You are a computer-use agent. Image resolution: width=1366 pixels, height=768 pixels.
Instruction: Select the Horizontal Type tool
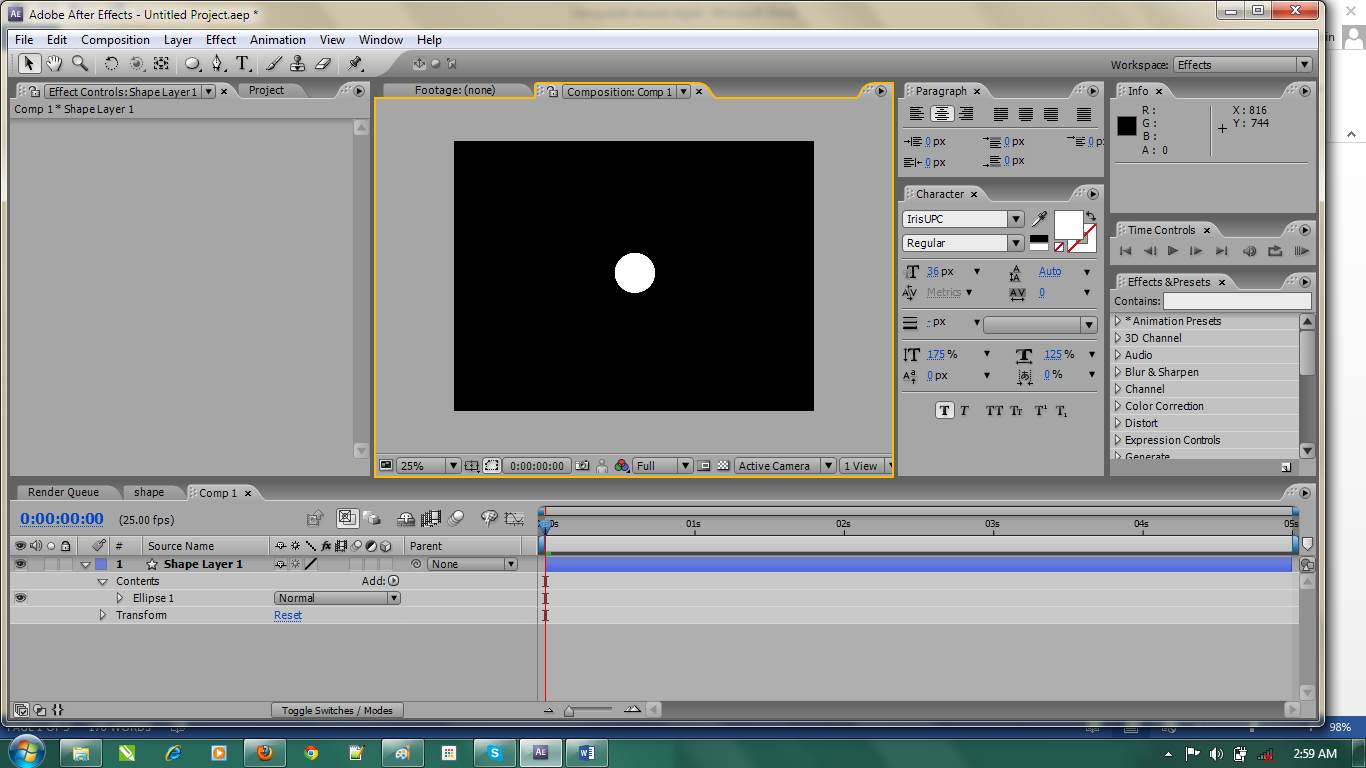pos(242,63)
